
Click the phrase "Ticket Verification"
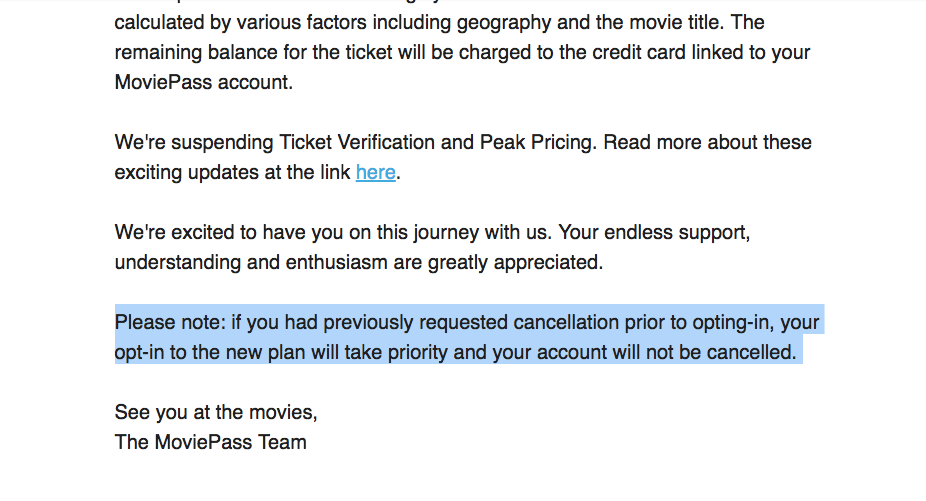pyautogui.click(x=359, y=142)
